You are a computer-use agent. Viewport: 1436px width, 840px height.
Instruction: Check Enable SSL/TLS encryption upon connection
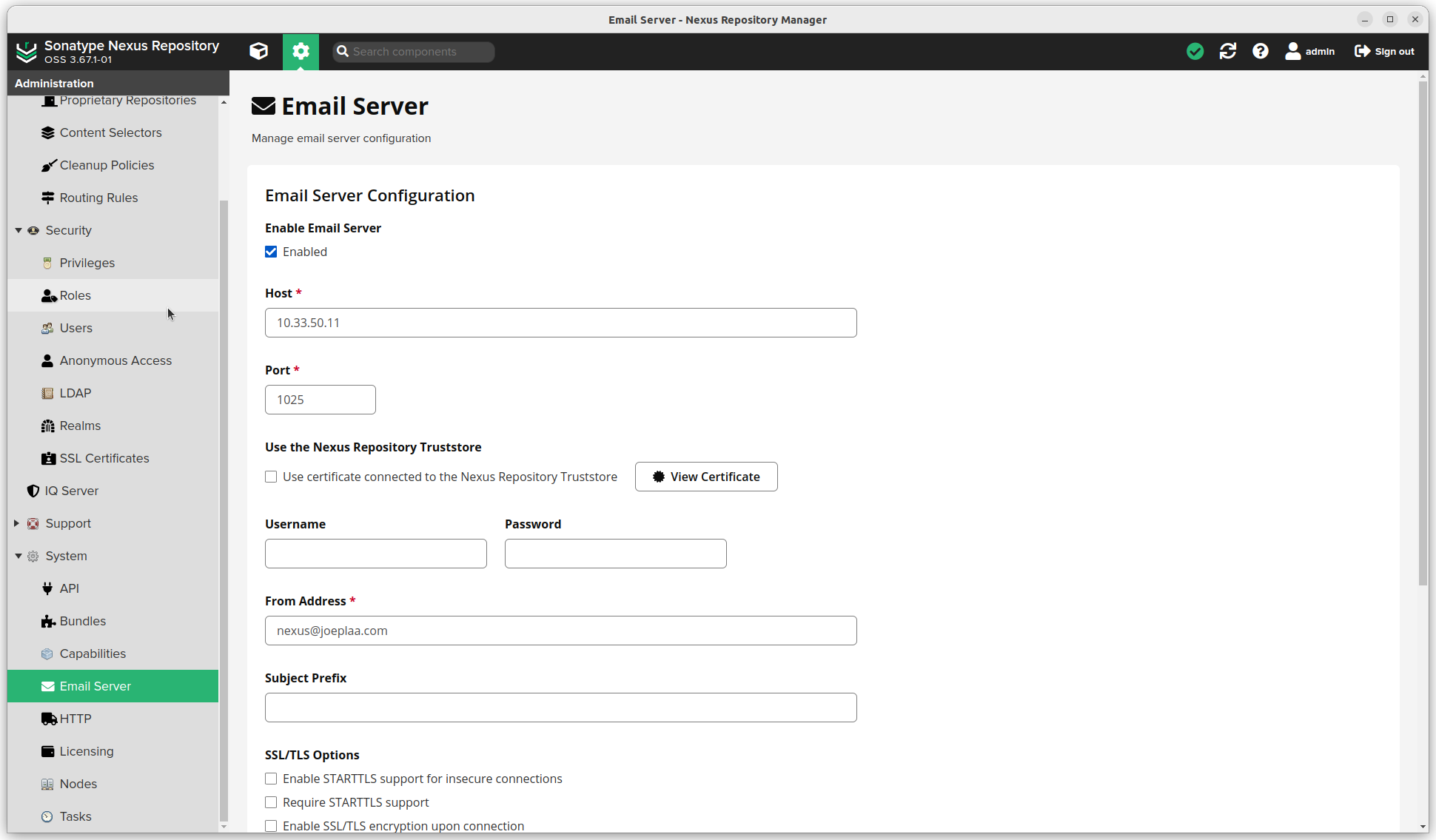[x=271, y=826]
